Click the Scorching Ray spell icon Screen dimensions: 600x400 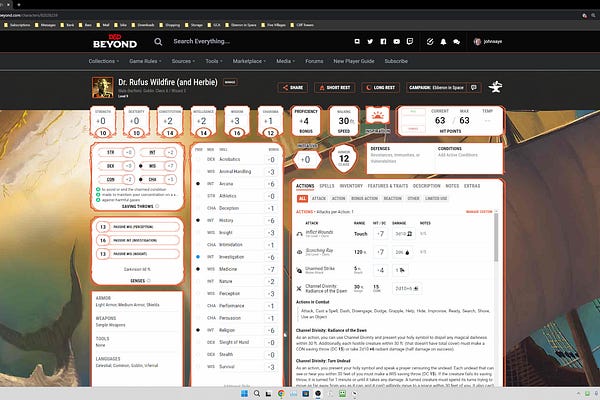(300, 252)
